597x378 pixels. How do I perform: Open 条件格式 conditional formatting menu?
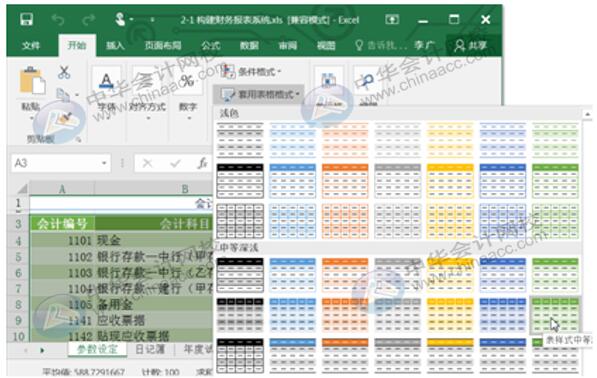(251, 71)
